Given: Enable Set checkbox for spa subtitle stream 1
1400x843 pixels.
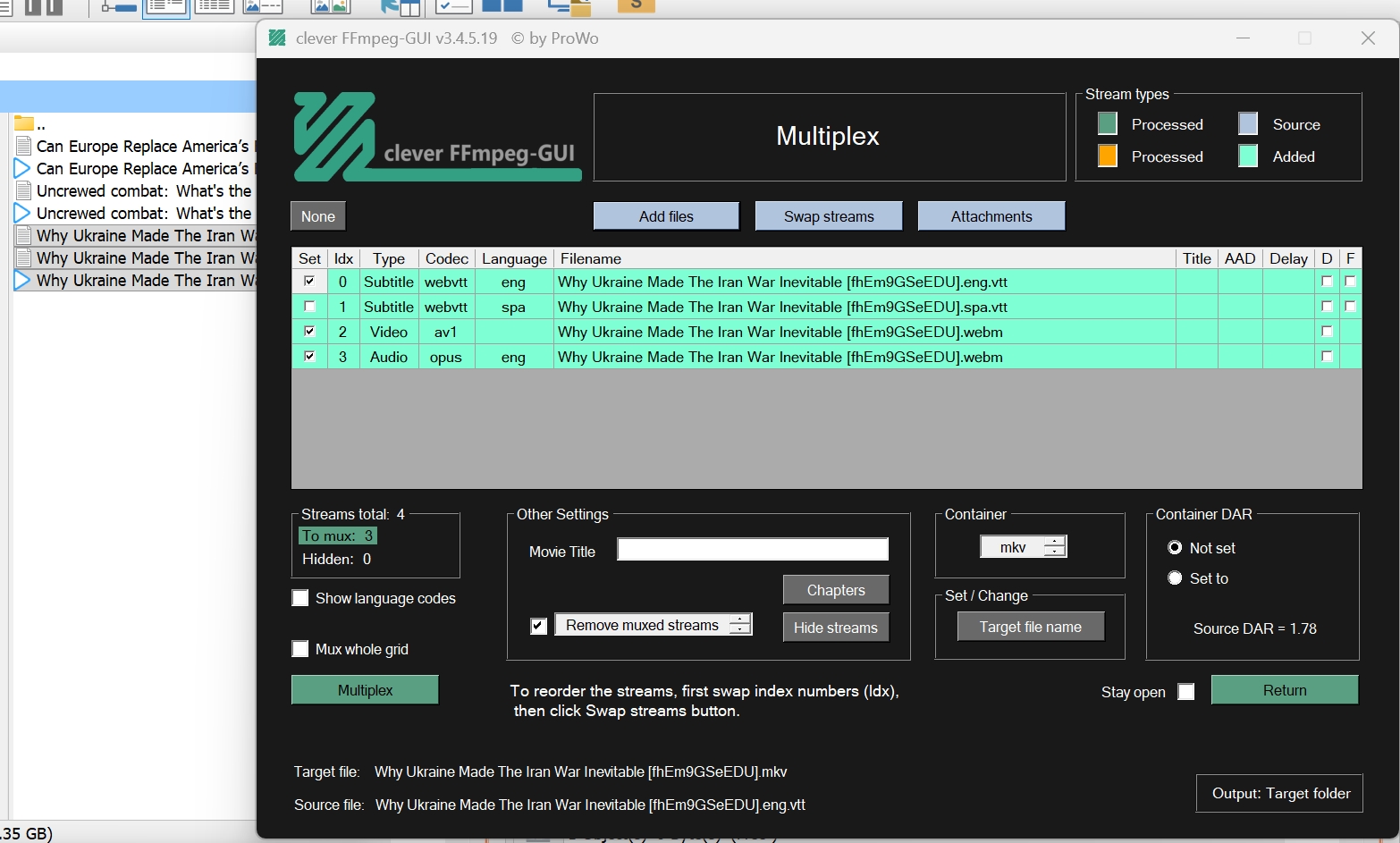Looking at the screenshot, I should tap(309, 307).
